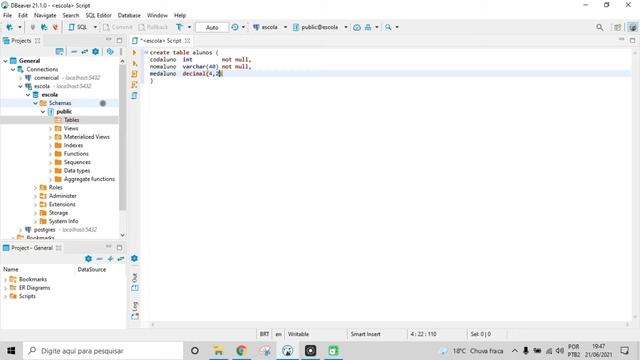Maximize the Projects panel
Image resolution: width=640 pixels, height=360 pixels.
coord(119,40)
